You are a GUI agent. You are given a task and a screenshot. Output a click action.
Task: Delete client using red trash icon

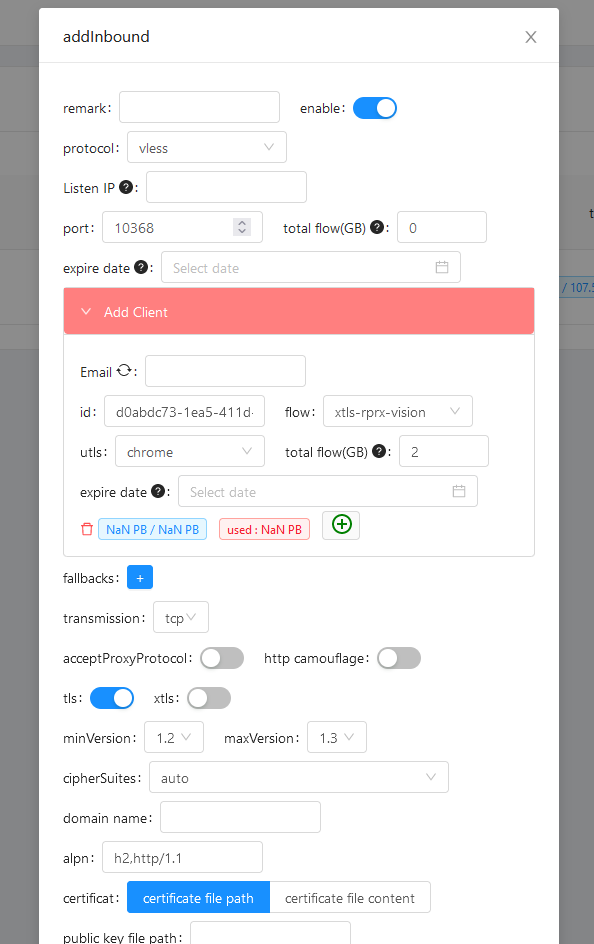87,529
